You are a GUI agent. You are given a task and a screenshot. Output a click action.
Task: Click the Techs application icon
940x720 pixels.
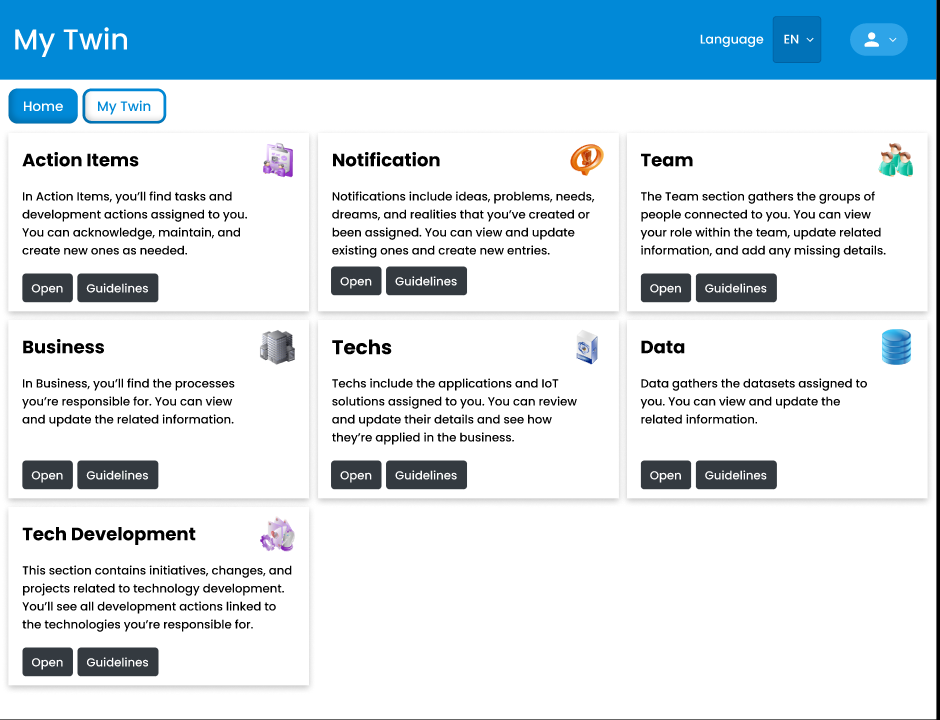click(587, 347)
